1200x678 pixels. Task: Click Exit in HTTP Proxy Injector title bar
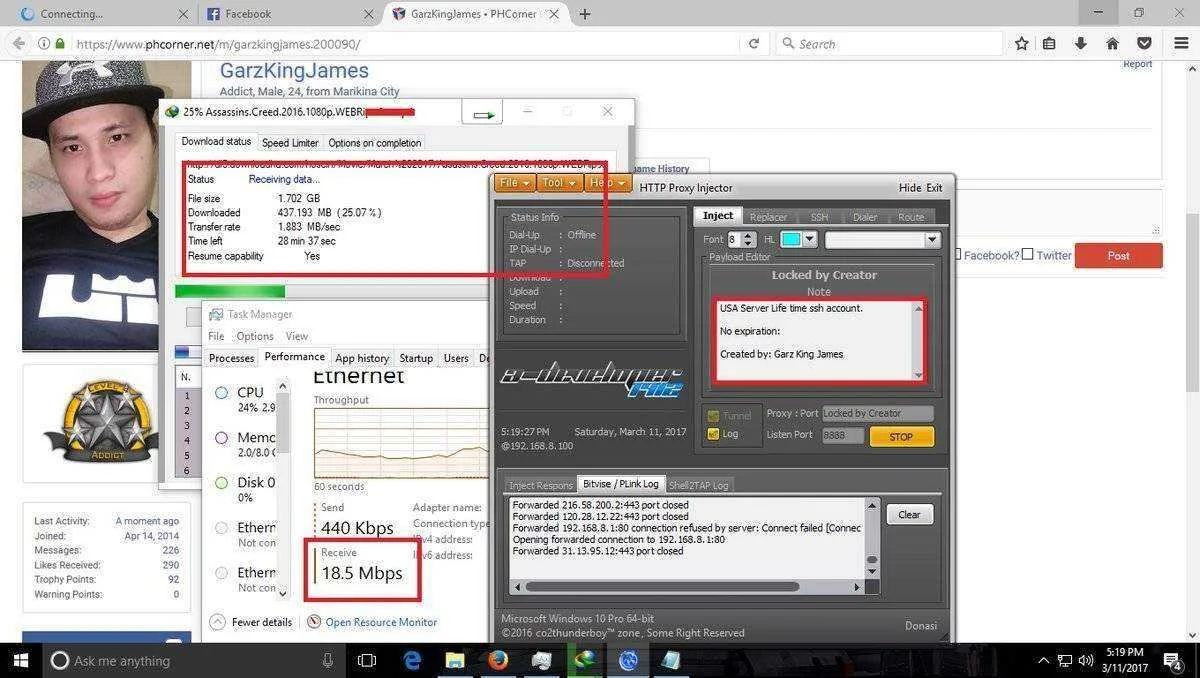[934, 188]
